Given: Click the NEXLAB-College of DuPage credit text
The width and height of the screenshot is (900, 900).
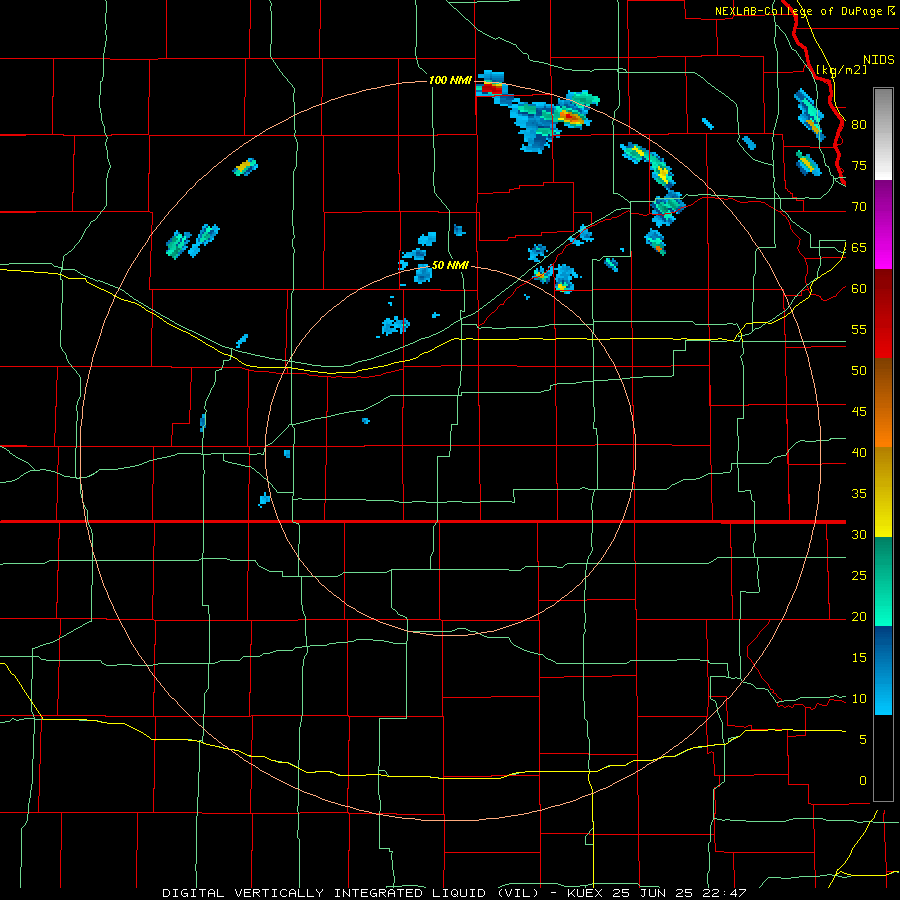Looking at the screenshot, I should (x=798, y=11).
